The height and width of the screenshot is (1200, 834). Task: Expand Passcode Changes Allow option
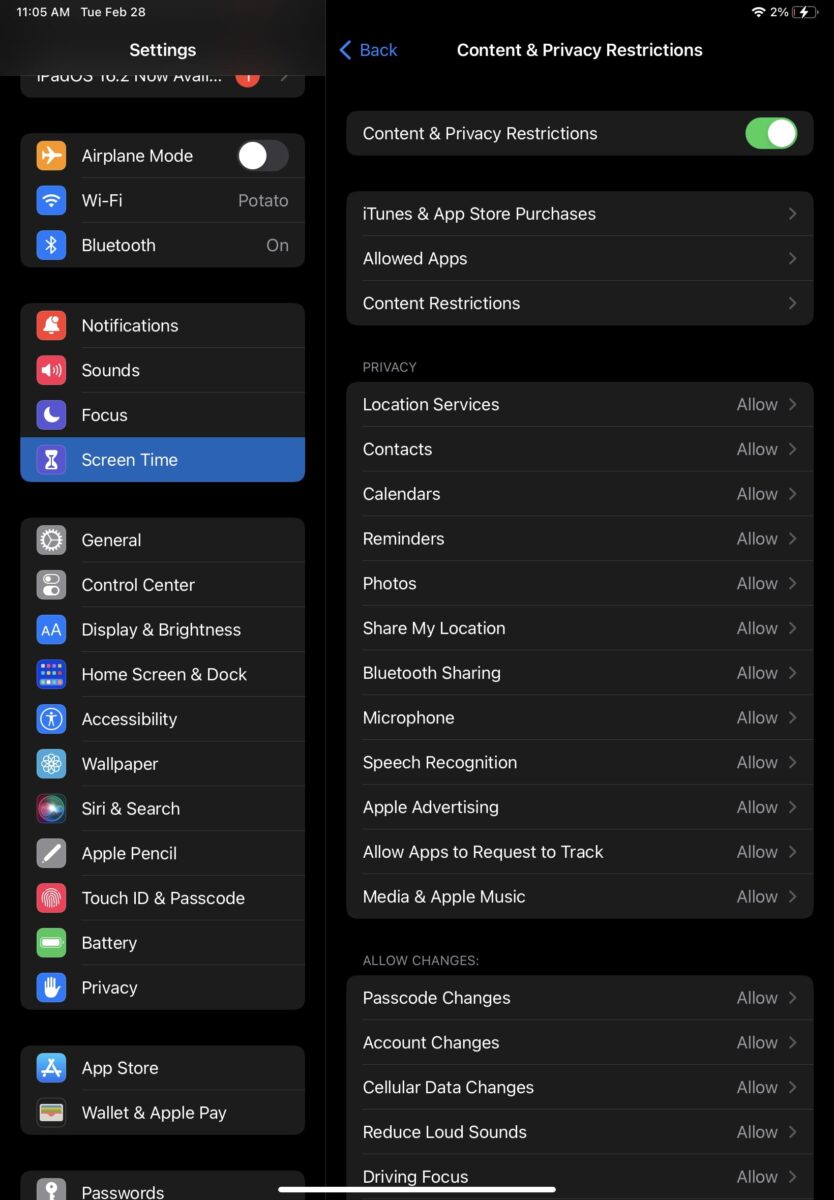pyautogui.click(x=791, y=998)
